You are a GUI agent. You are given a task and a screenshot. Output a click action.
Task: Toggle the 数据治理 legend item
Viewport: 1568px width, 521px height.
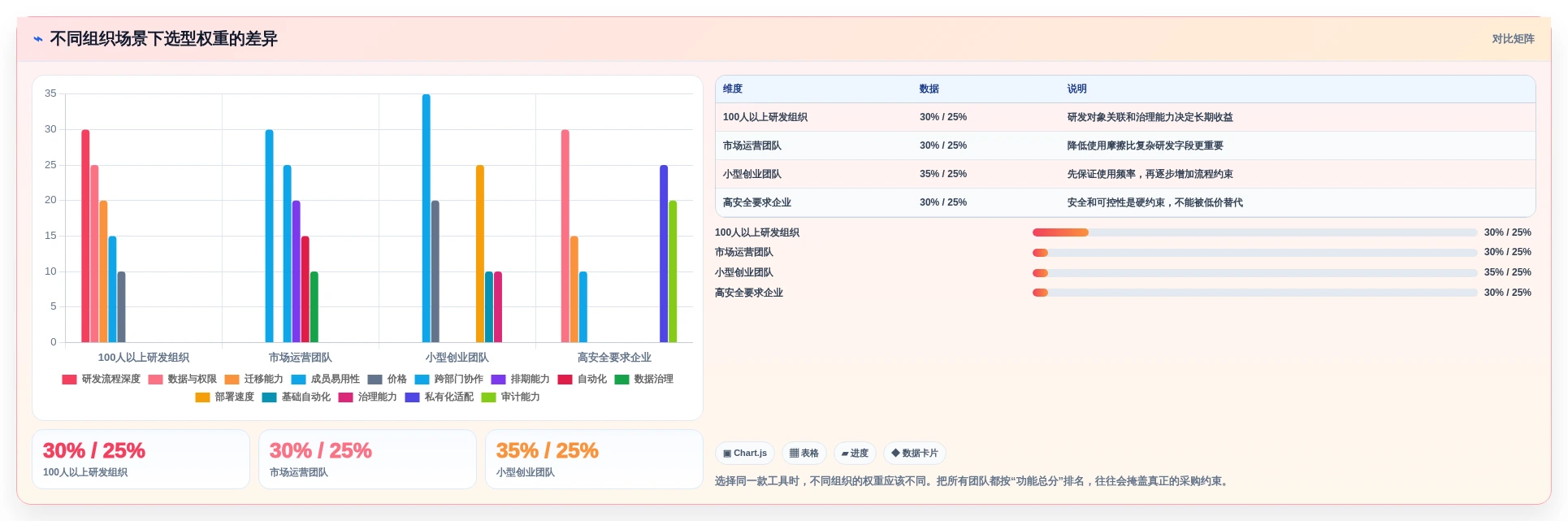[x=644, y=379]
